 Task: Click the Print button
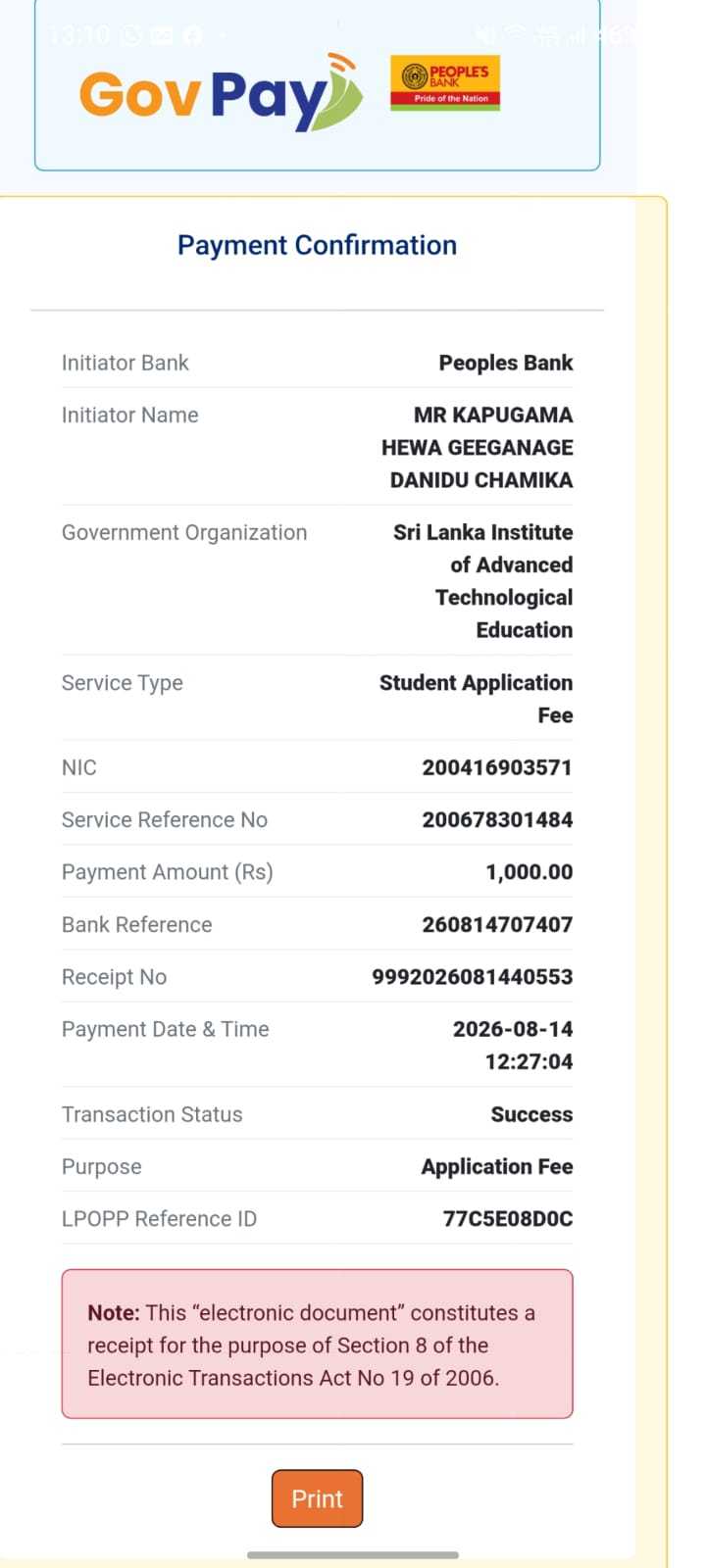tap(317, 1498)
